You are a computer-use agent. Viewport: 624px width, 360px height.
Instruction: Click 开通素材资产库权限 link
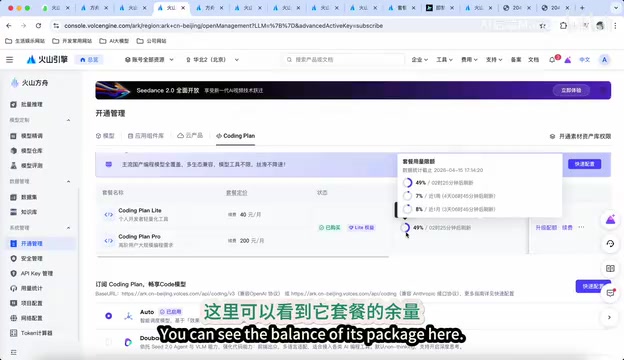tap(580, 136)
